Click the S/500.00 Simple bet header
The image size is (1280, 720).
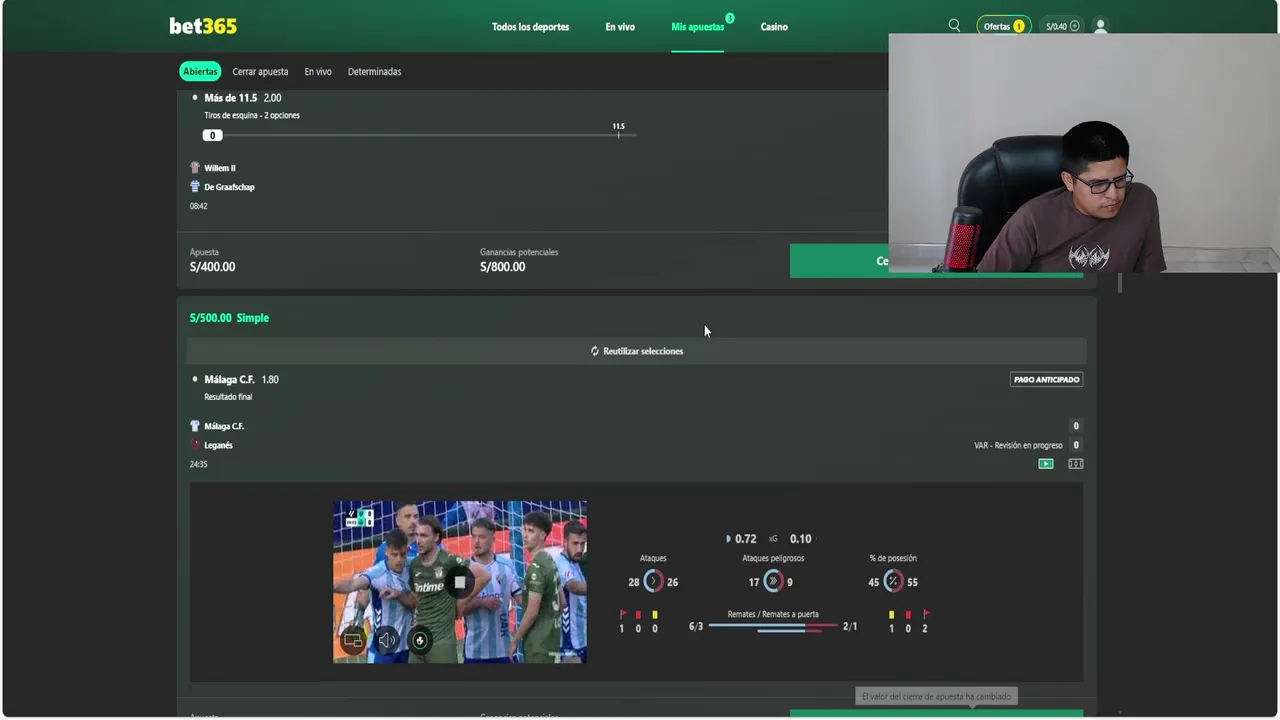tap(229, 318)
